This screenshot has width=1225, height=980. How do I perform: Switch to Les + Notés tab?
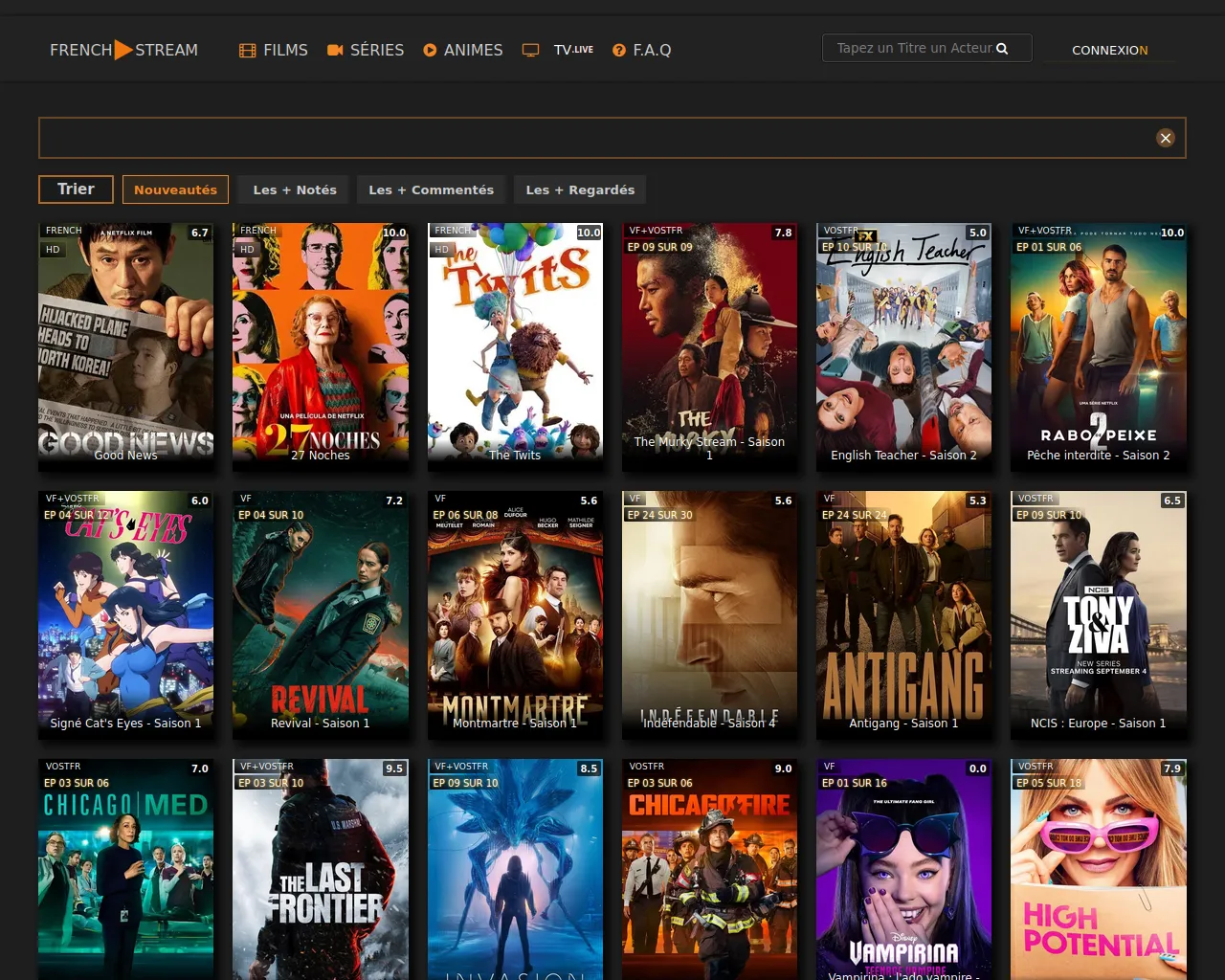295,189
